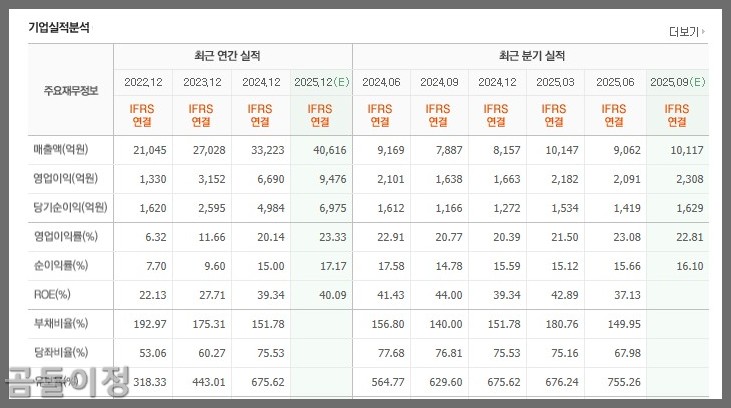Select the ROE(%) row label
The image size is (731, 408).
52,295
